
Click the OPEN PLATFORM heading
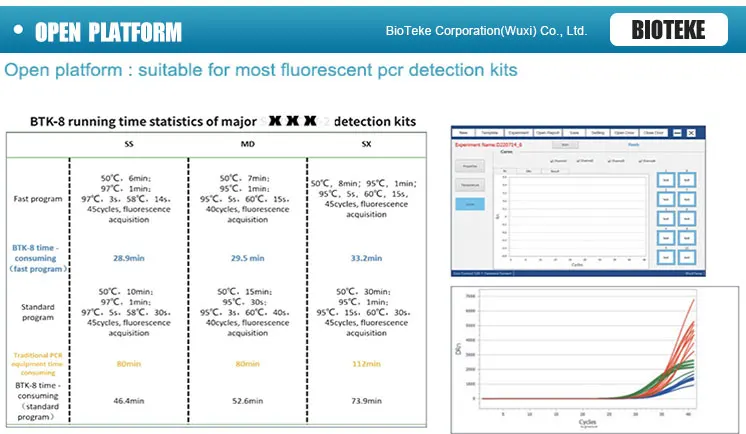point(108,32)
